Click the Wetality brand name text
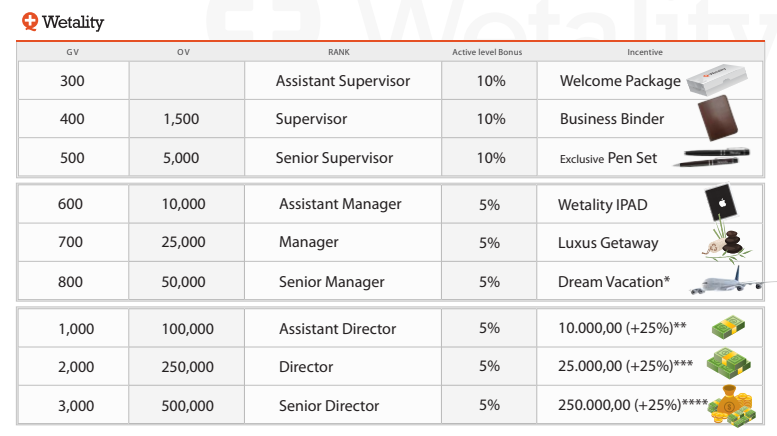Screen dimensions: 777x436 point(73,22)
